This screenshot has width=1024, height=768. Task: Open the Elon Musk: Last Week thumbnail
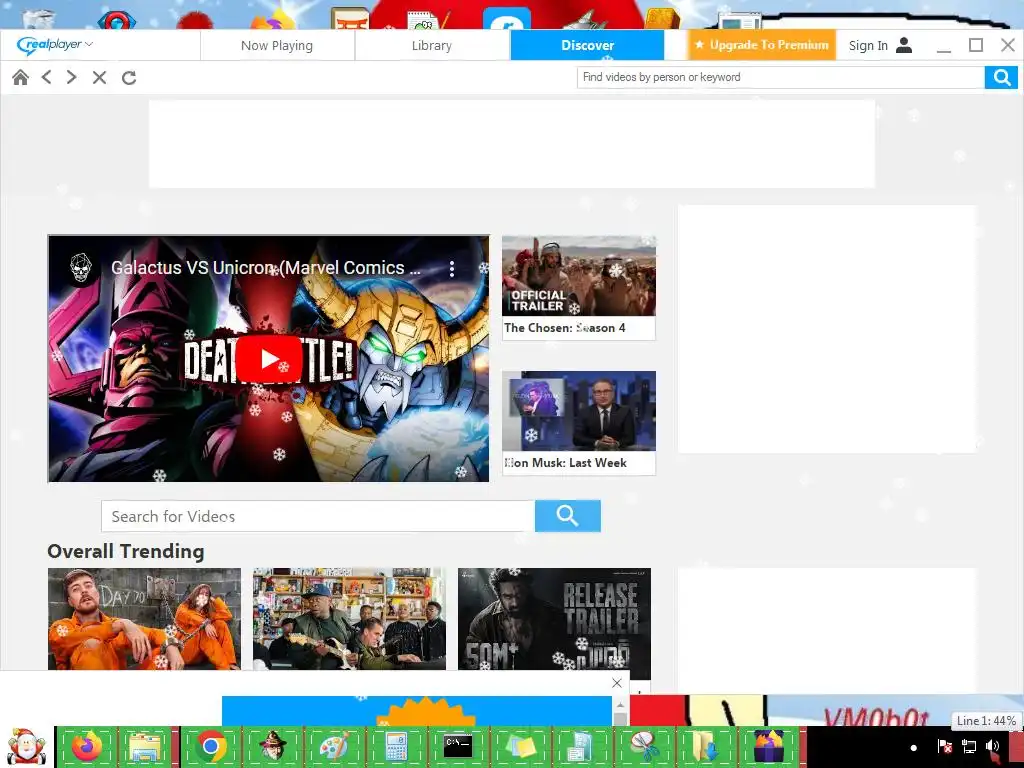[x=579, y=411]
